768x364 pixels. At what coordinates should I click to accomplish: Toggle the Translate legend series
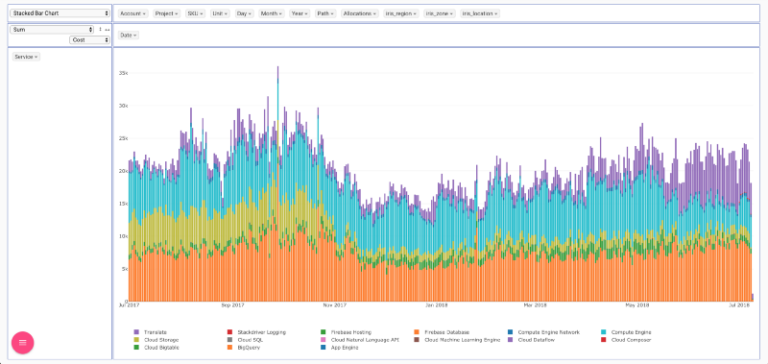(x=150, y=332)
